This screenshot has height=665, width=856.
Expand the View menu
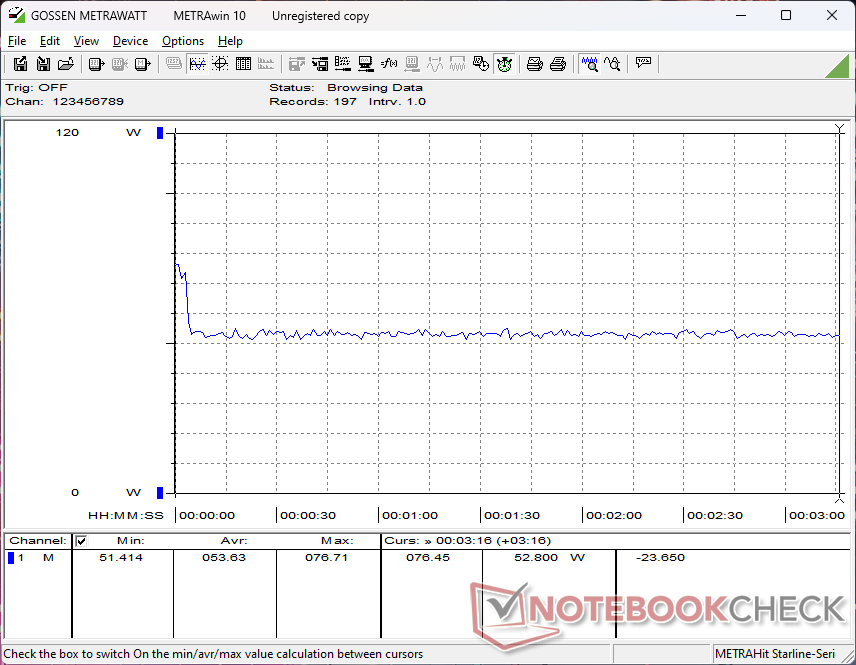tap(86, 41)
